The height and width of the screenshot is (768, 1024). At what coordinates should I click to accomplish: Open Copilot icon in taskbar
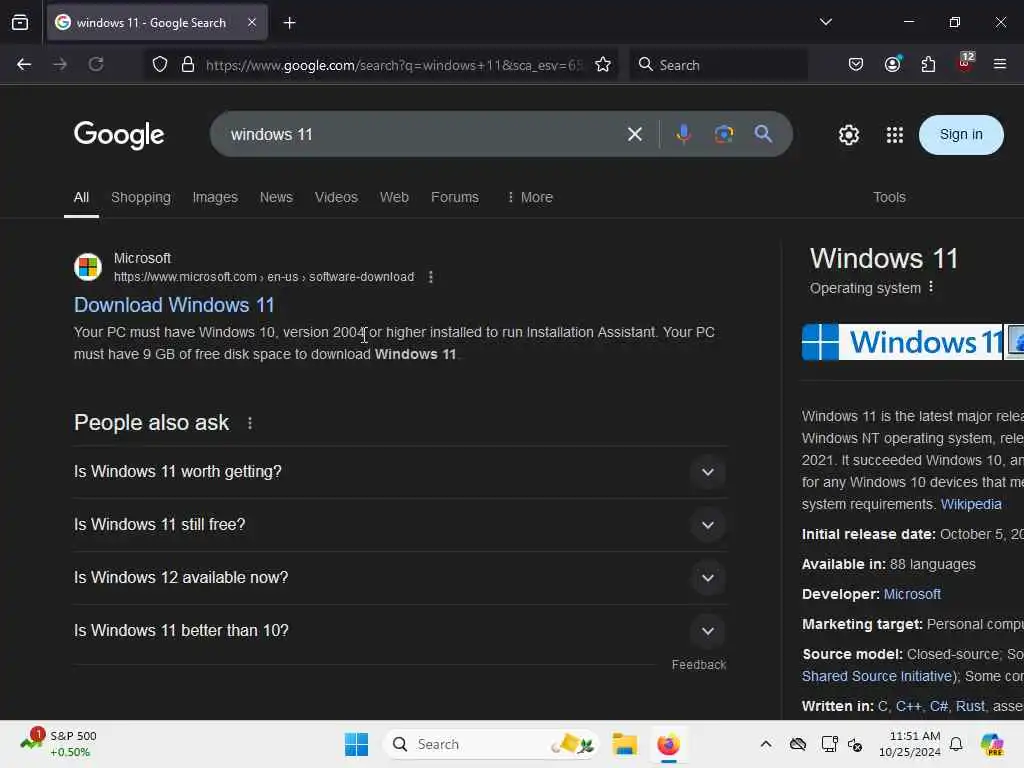pos(992,744)
